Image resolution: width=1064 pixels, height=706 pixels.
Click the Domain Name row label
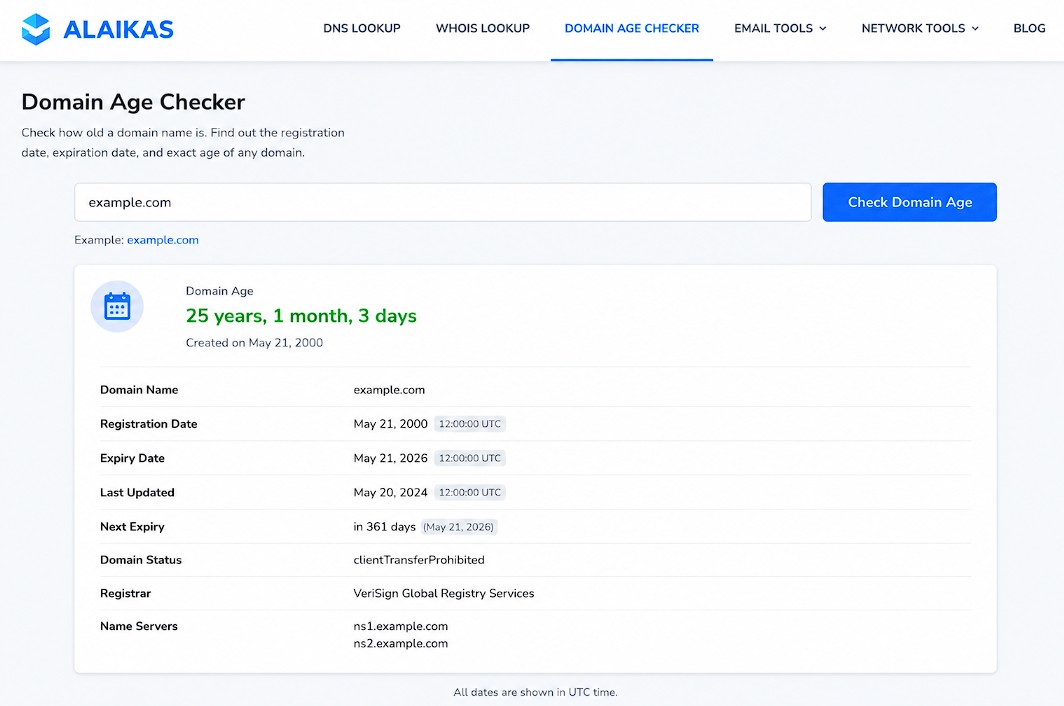coord(139,390)
